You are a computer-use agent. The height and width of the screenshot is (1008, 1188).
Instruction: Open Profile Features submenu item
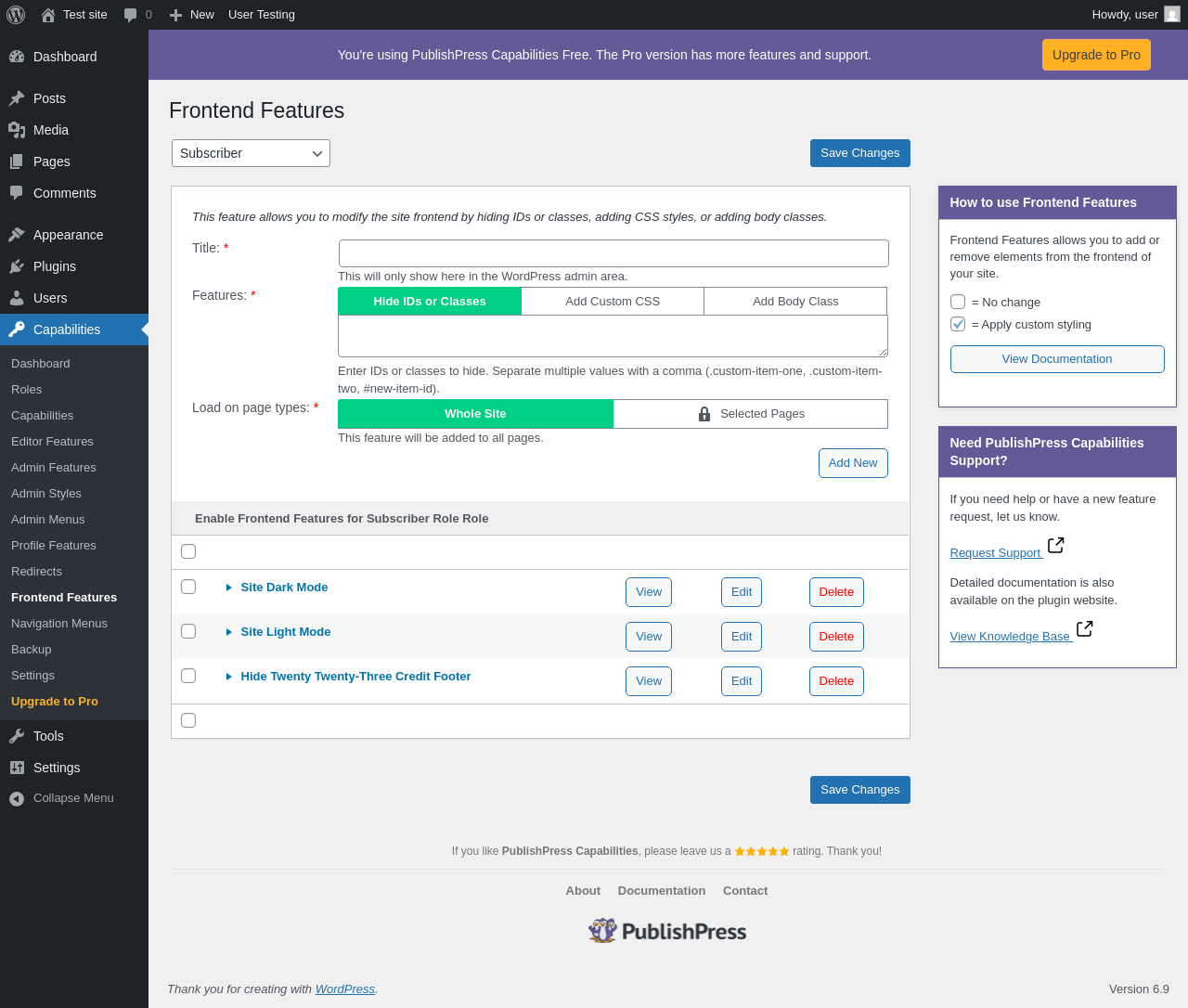54,546
